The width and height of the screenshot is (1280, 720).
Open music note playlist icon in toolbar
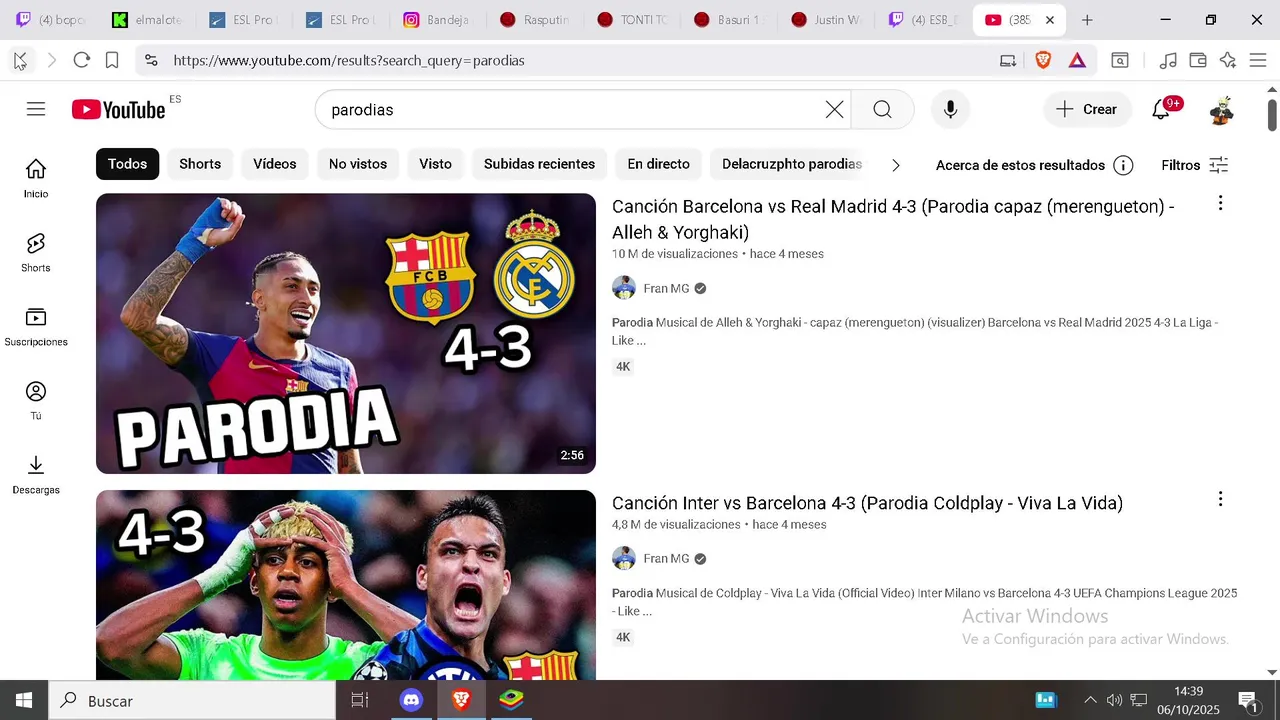1168,60
